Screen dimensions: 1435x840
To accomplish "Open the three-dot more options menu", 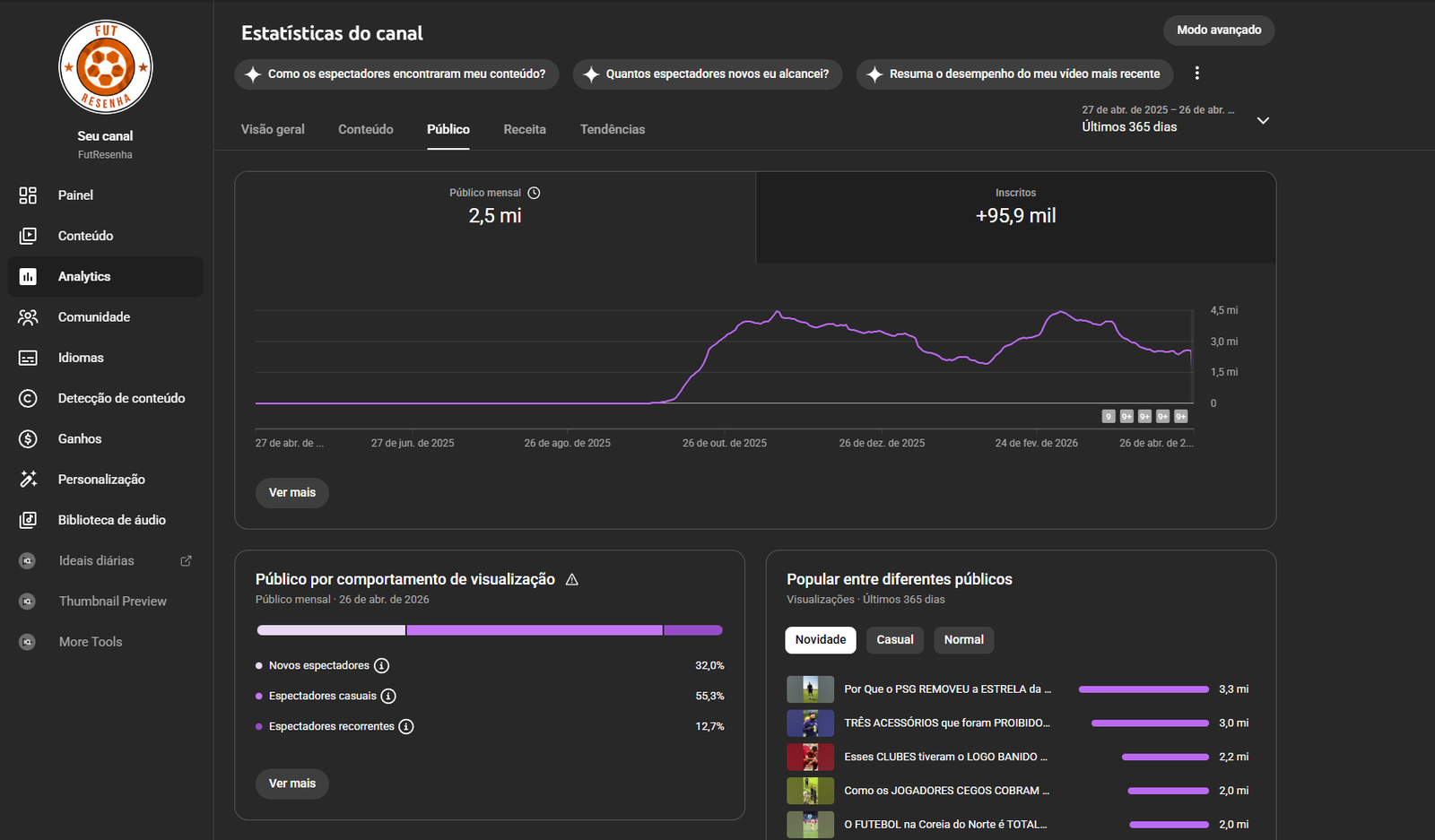I will (x=1196, y=74).
